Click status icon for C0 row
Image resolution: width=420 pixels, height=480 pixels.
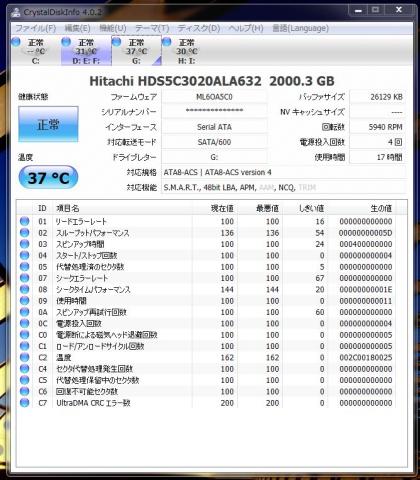pyautogui.click(x=24, y=335)
